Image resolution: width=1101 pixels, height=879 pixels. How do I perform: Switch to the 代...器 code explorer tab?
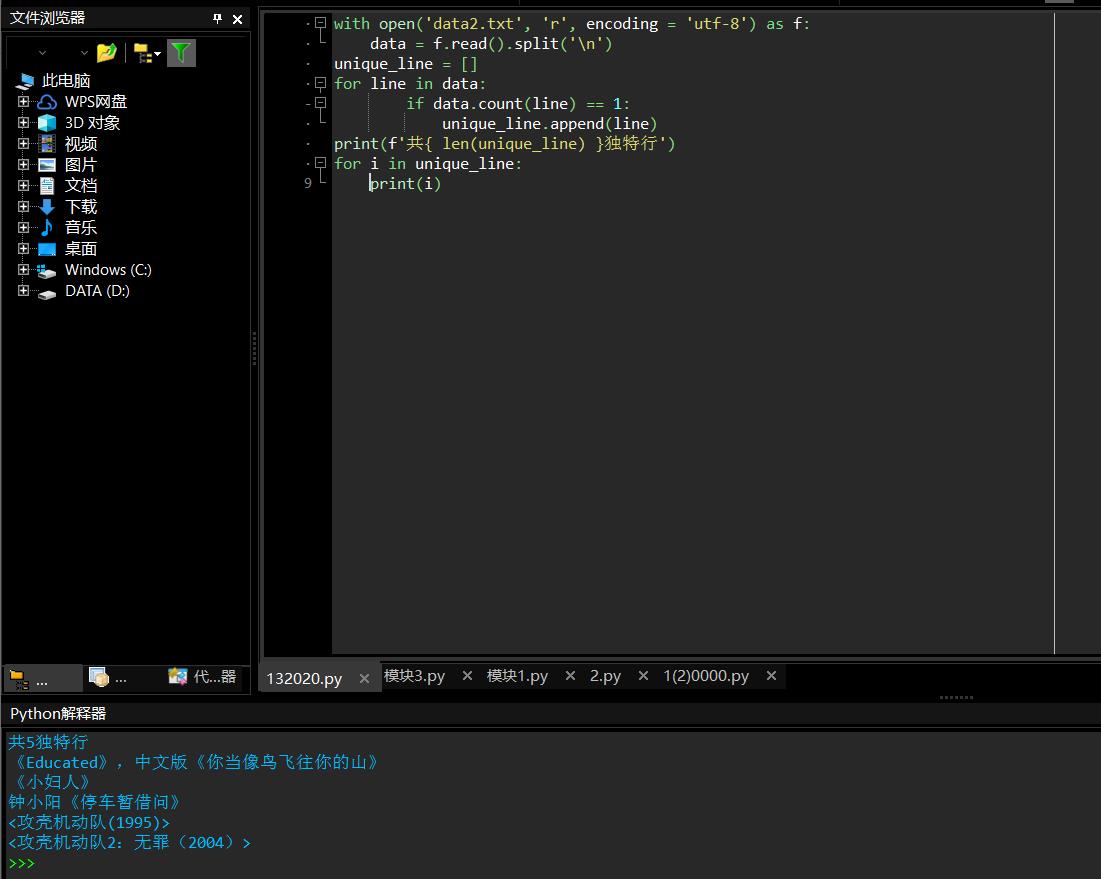(202, 677)
